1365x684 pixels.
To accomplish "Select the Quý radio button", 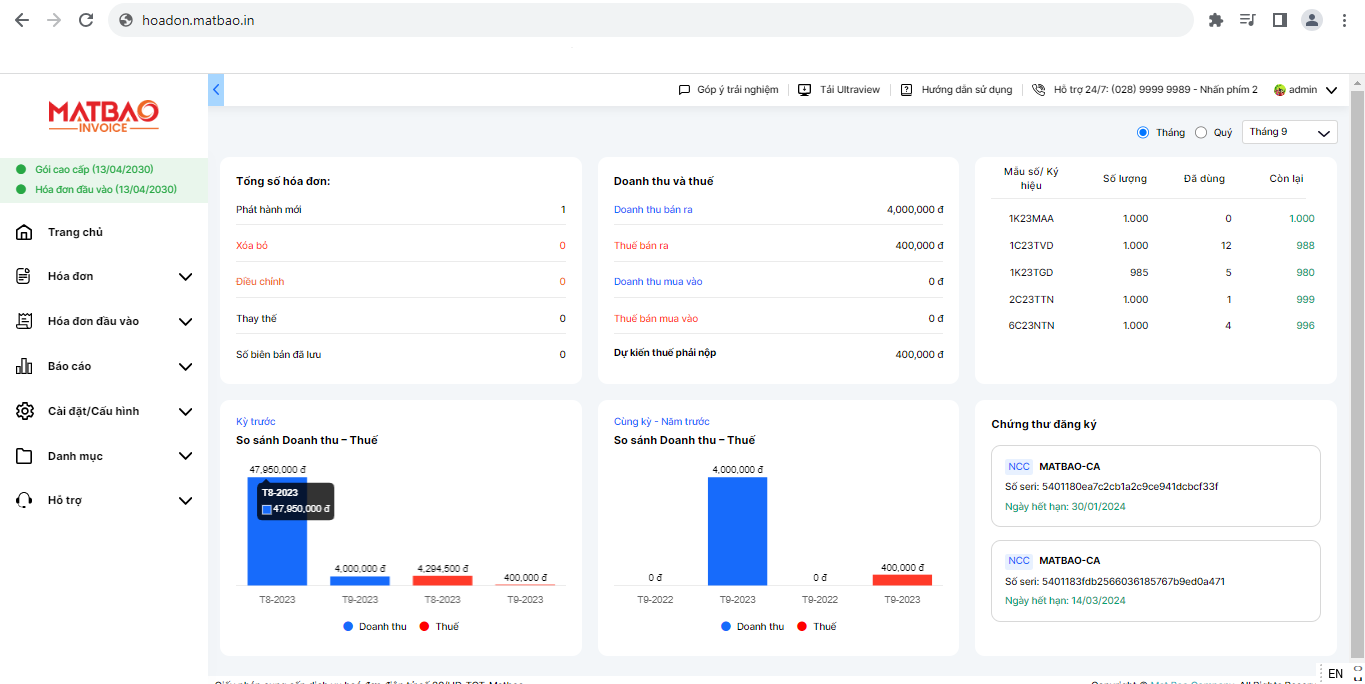I will [1201, 132].
